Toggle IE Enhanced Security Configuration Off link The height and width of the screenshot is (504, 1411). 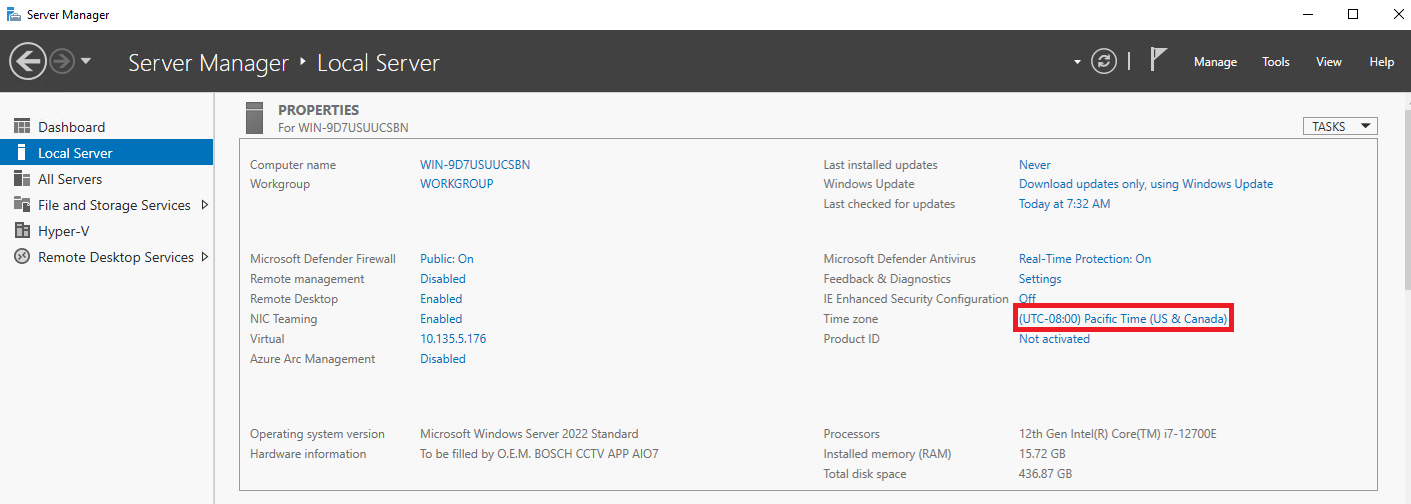(x=1027, y=299)
